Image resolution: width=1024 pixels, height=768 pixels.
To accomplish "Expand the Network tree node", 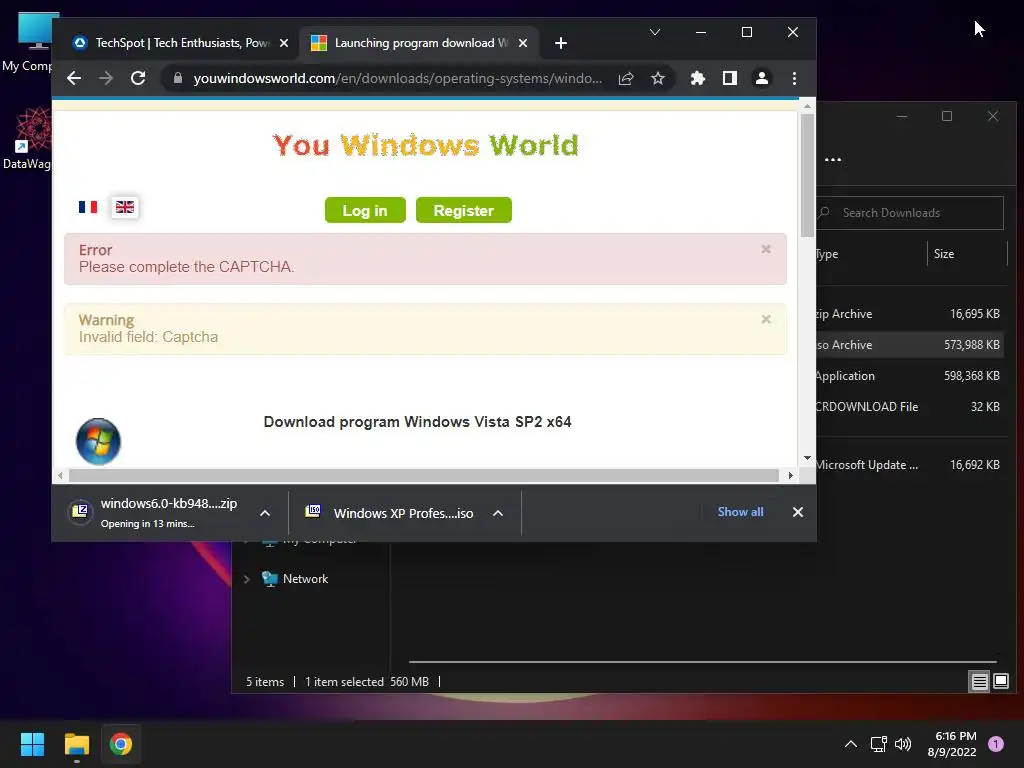I will point(247,579).
